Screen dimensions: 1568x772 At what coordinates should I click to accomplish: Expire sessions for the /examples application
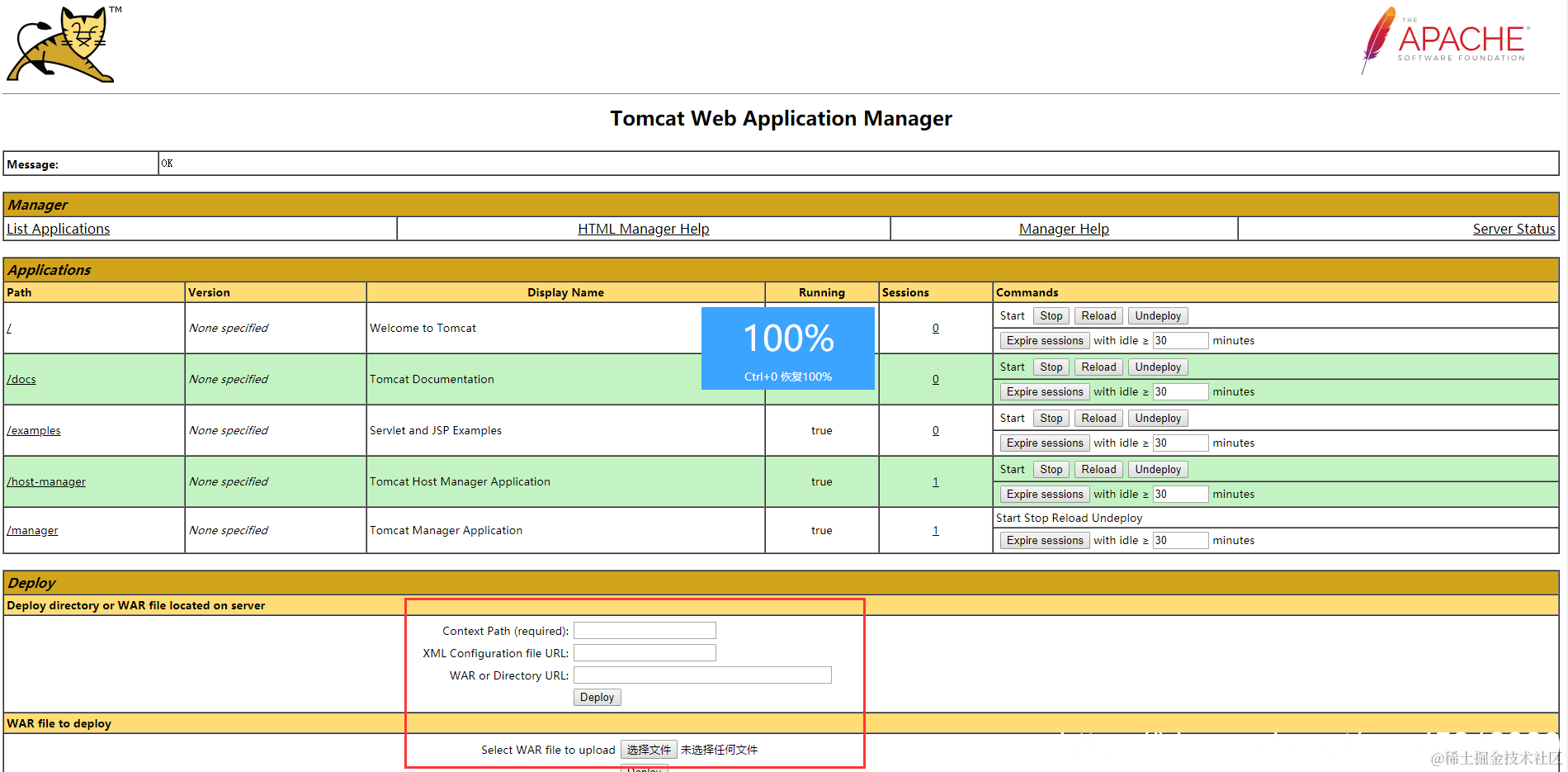(x=1045, y=443)
